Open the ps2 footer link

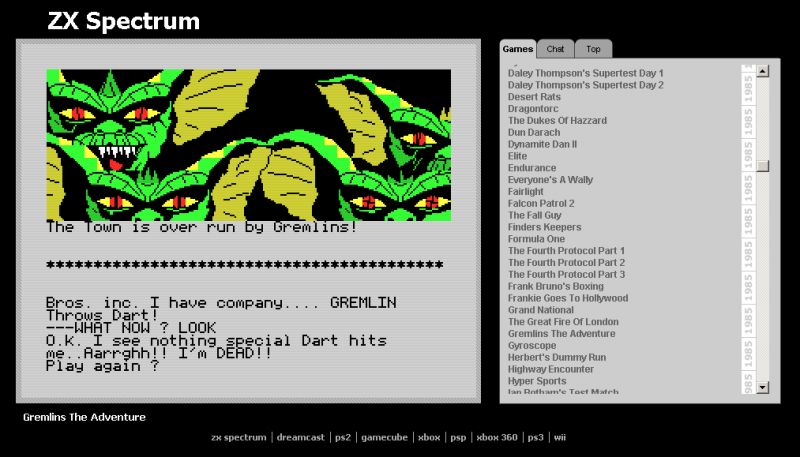tap(343, 437)
